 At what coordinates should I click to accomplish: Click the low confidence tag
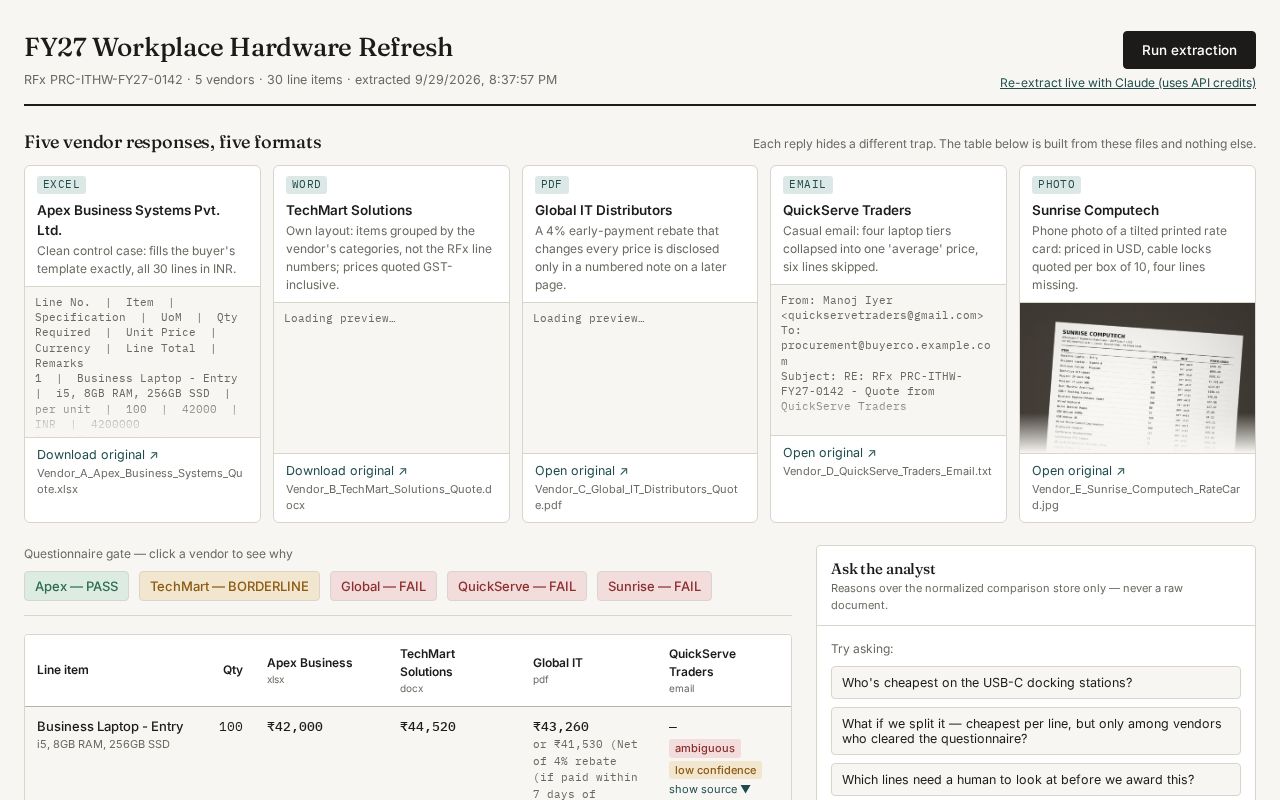click(715, 770)
